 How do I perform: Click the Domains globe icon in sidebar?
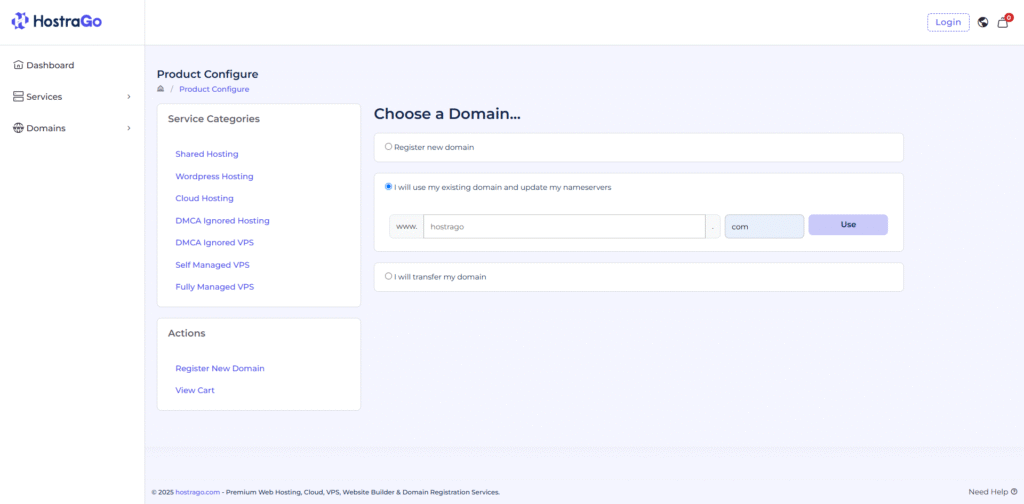click(x=18, y=128)
